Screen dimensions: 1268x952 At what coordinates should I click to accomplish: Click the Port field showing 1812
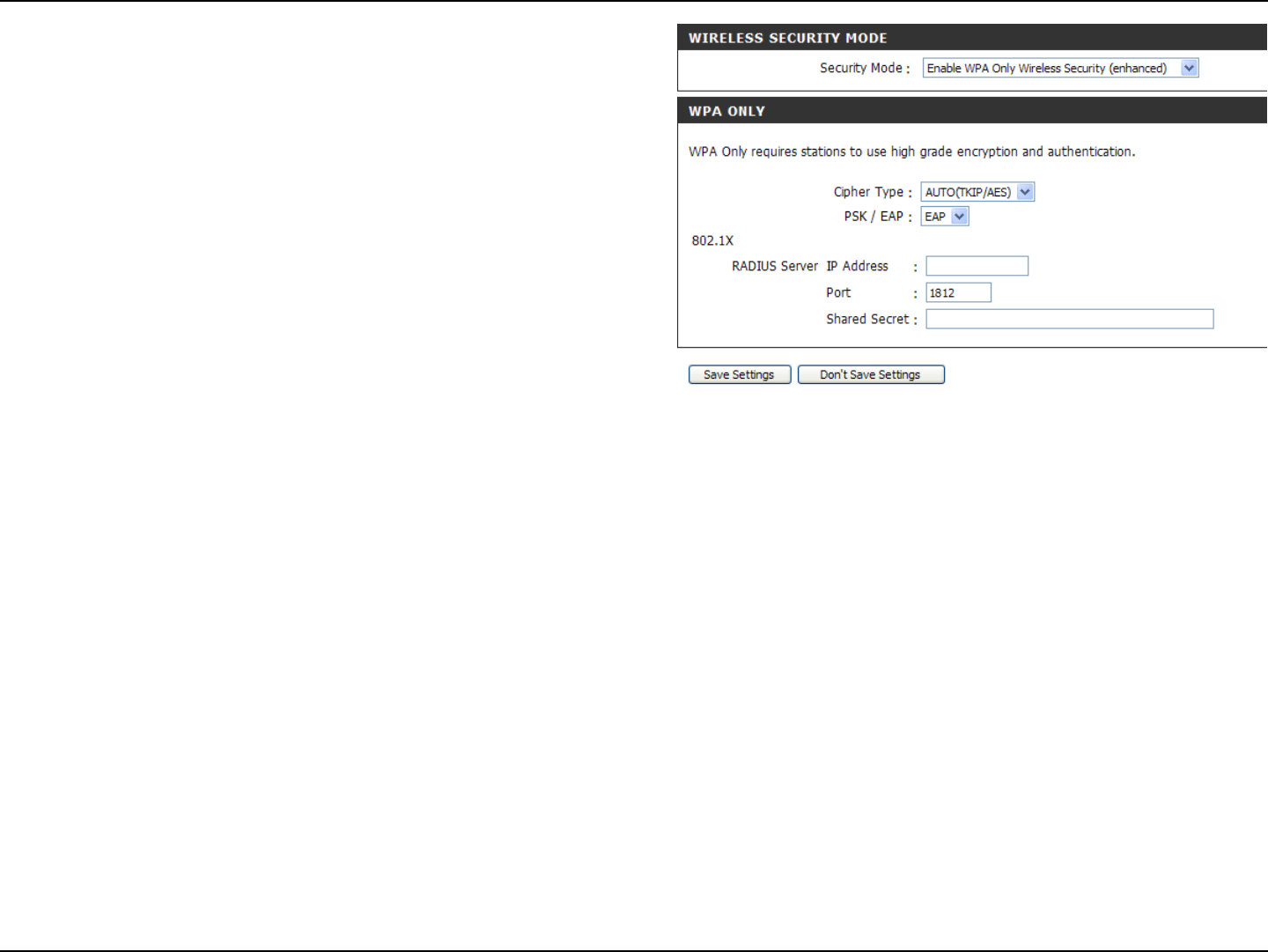[958, 292]
